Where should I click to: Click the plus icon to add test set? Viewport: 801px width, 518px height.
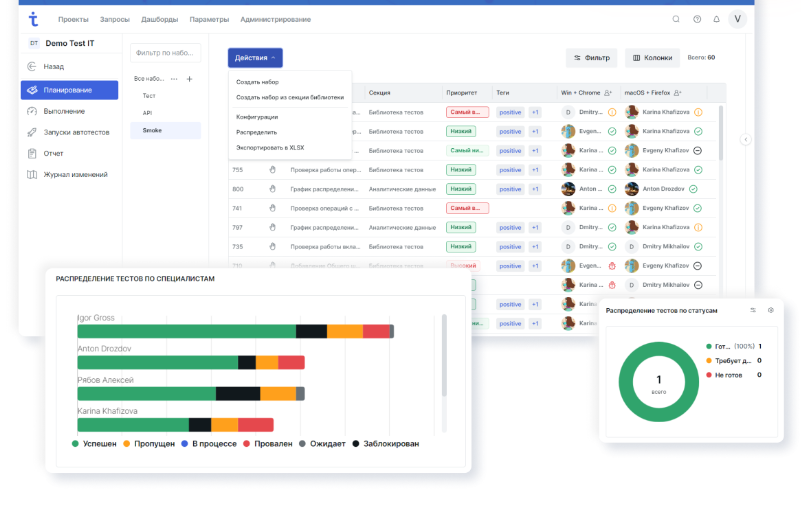click(x=190, y=78)
